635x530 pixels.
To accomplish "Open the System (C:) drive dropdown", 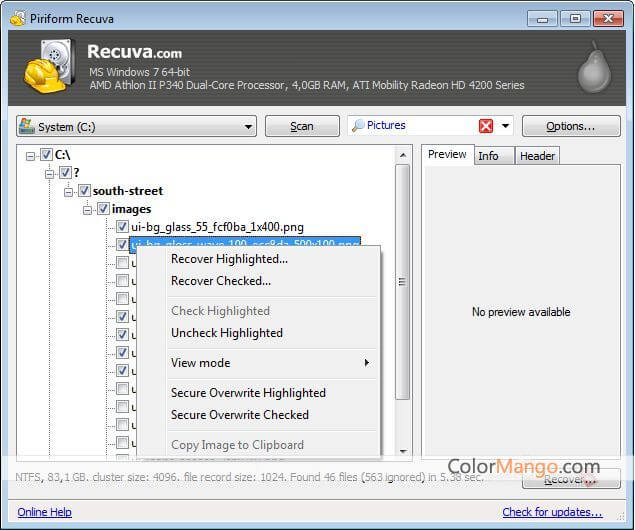I will [x=248, y=127].
